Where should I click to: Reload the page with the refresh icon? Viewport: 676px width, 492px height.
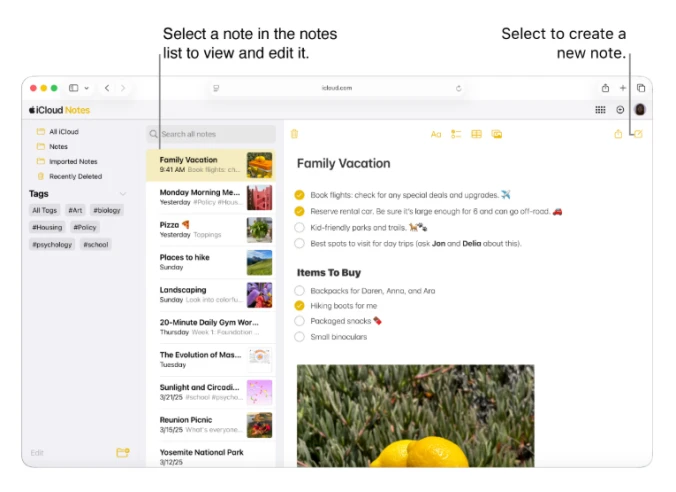pyautogui.click(x=458, y=88)
